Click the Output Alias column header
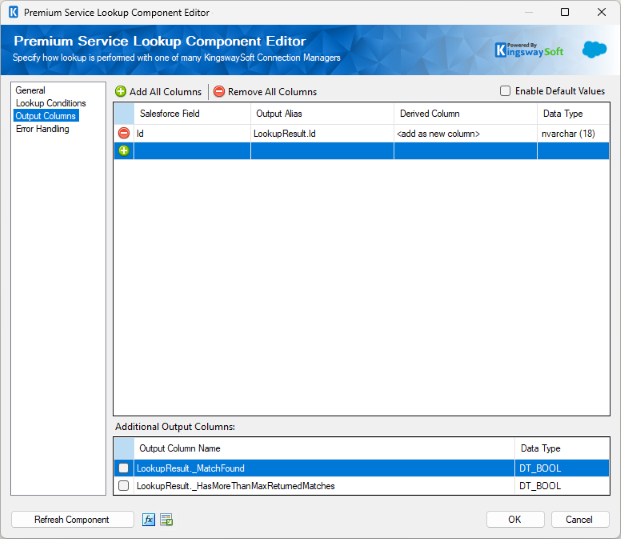The height and width of the screenshot is (539, 621). [x=322, y=114]
